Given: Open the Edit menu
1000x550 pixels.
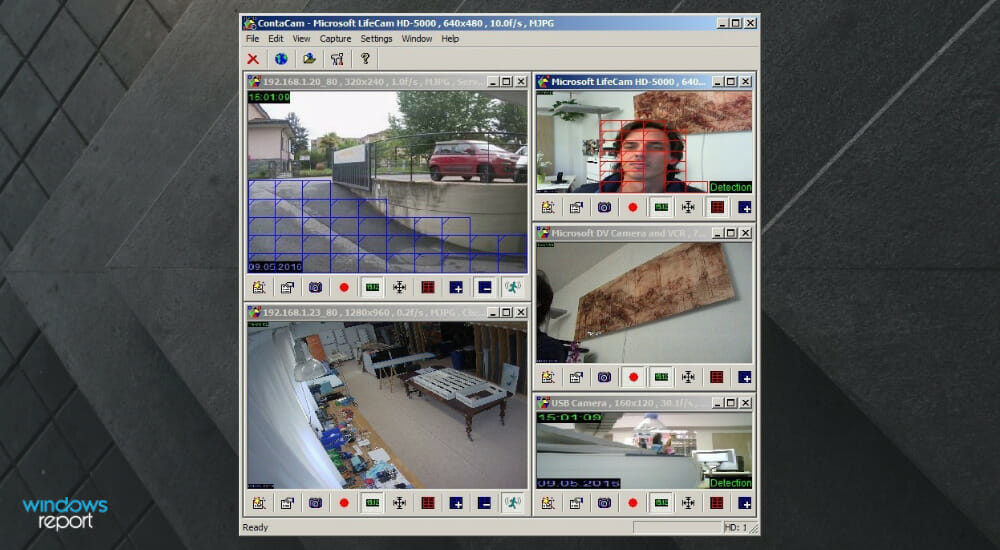Looking at the screenshot, I should tap(276, 39).
